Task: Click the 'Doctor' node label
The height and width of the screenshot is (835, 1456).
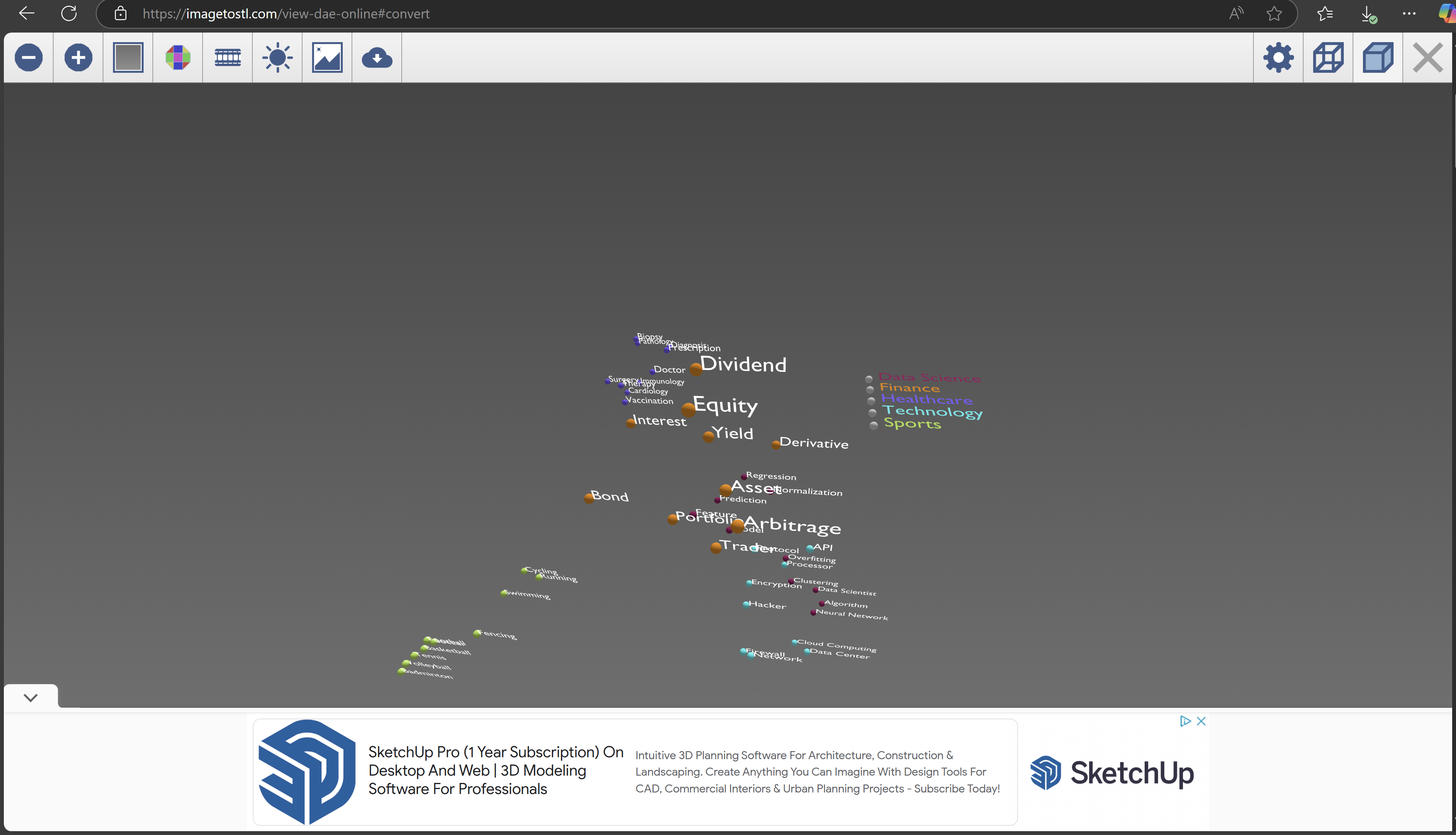Action: click(669, 369)
